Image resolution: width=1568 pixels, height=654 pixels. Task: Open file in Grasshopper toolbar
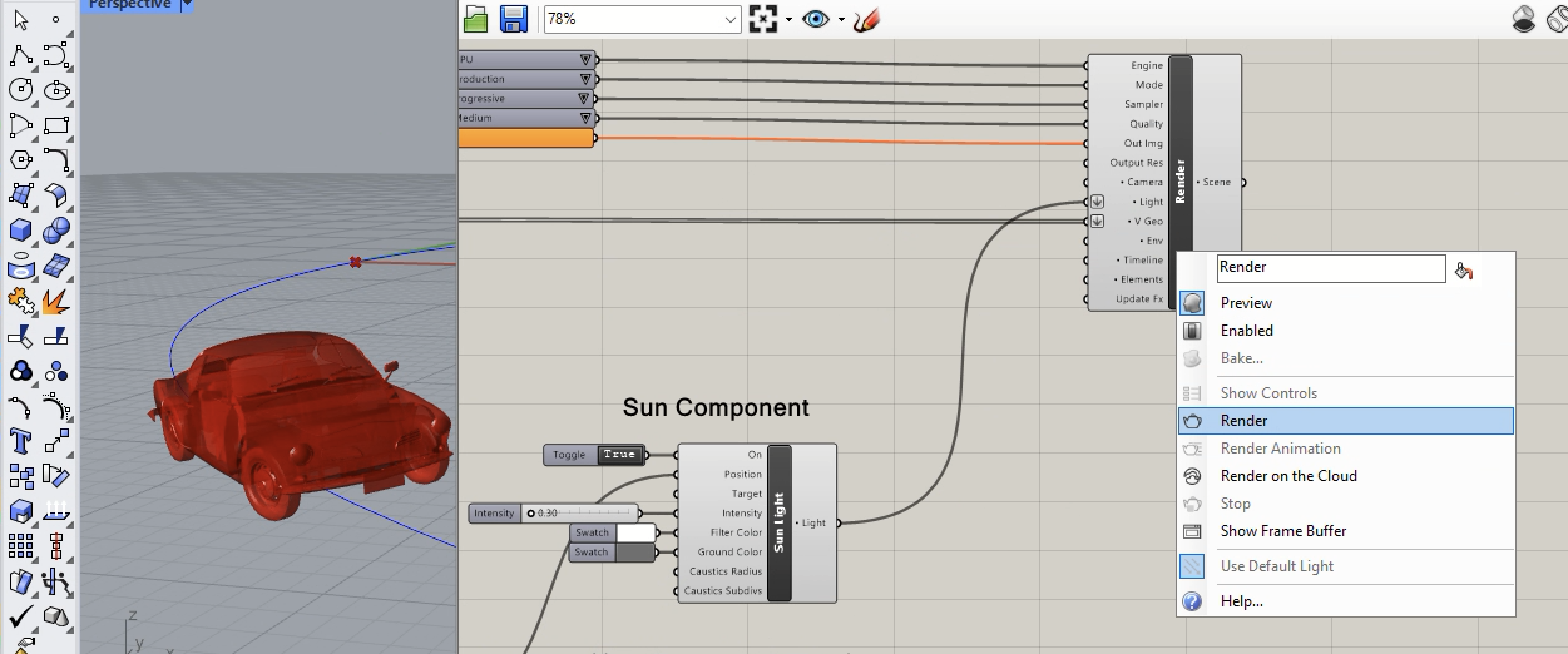click(476, 19)
